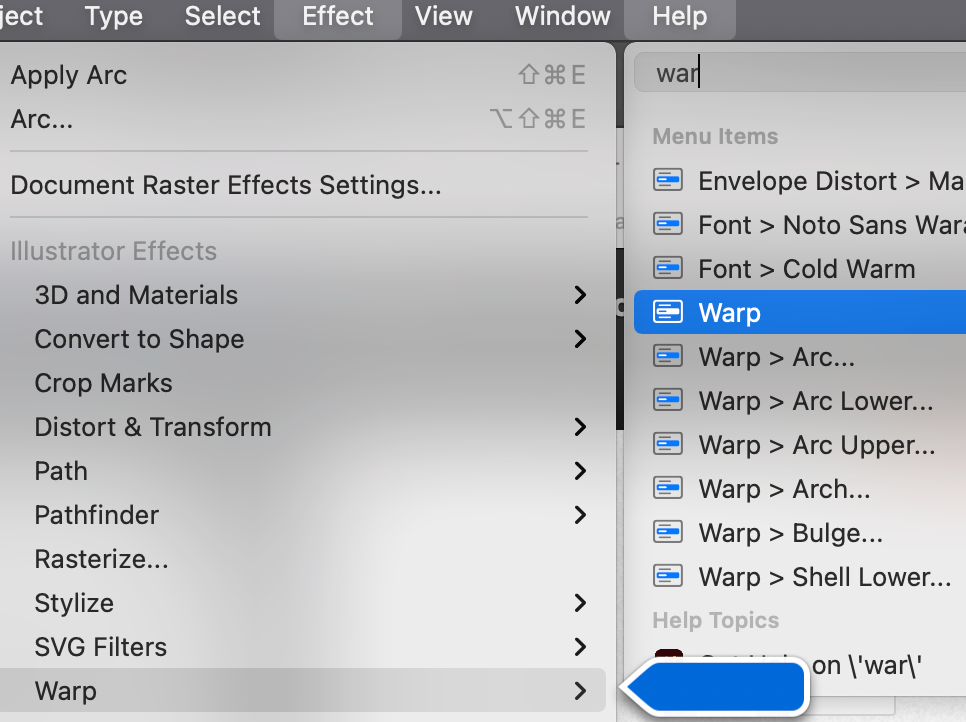The height and width of the screenshot is (722, 966).
Task: Click icon beside Warp > Bulge... result
Action: point(667,533)
